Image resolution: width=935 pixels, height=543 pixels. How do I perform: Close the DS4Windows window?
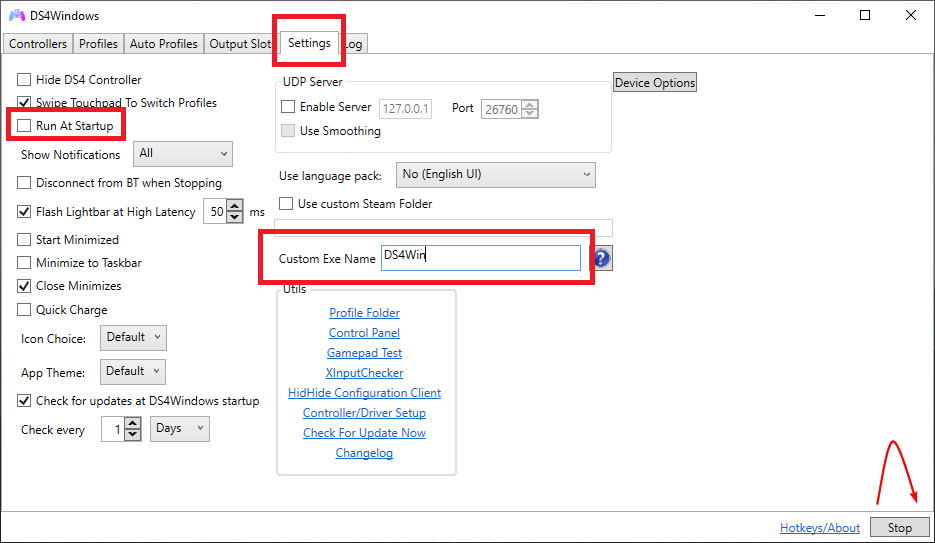tap(911, 15)
